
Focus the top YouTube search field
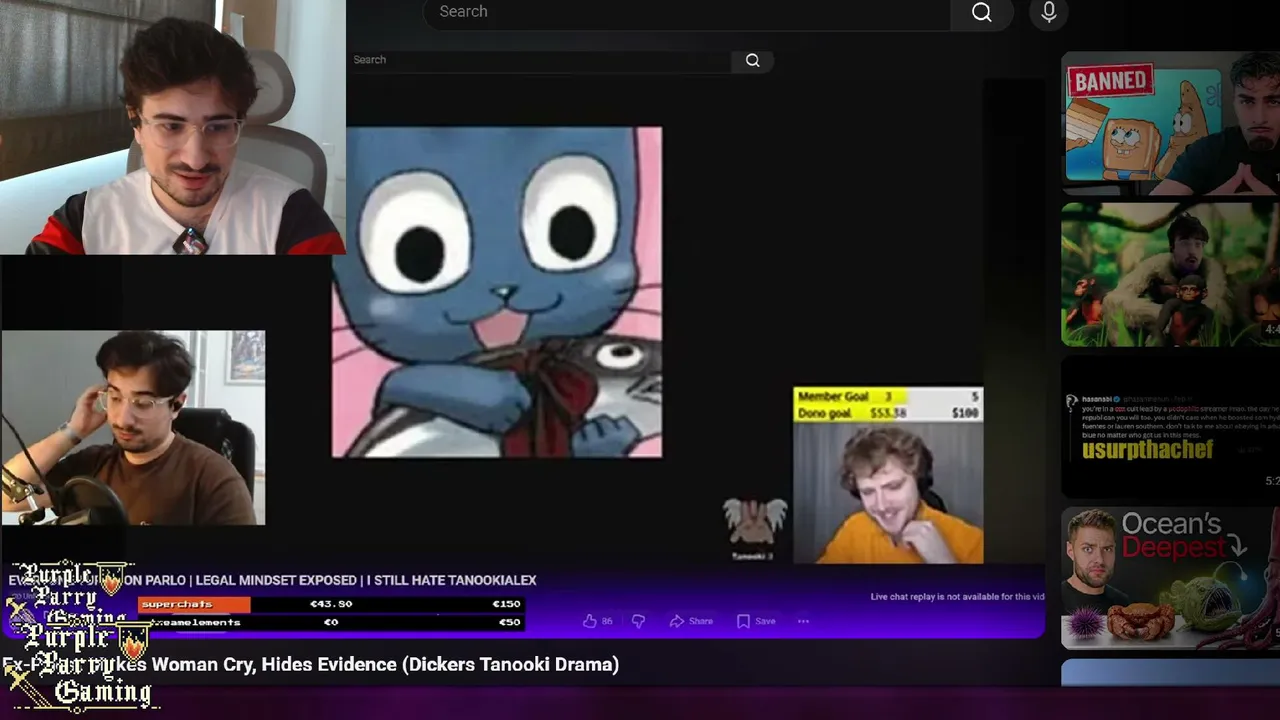(x=686, y=12)
